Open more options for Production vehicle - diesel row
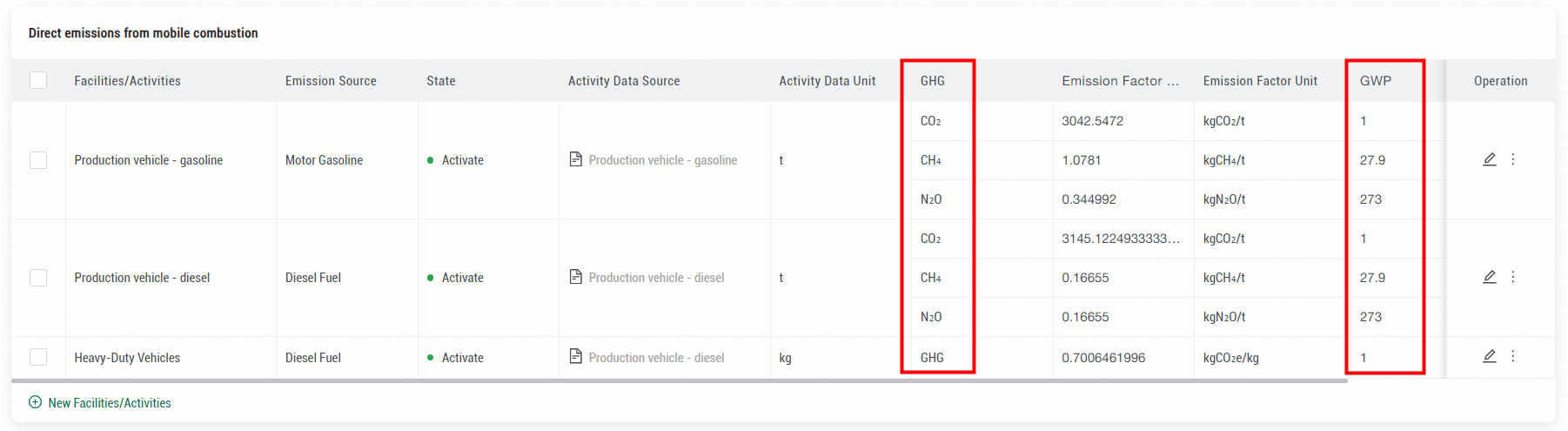Image resolution: width=1568 pixels, height=431 pixels. click(1513, 277)
